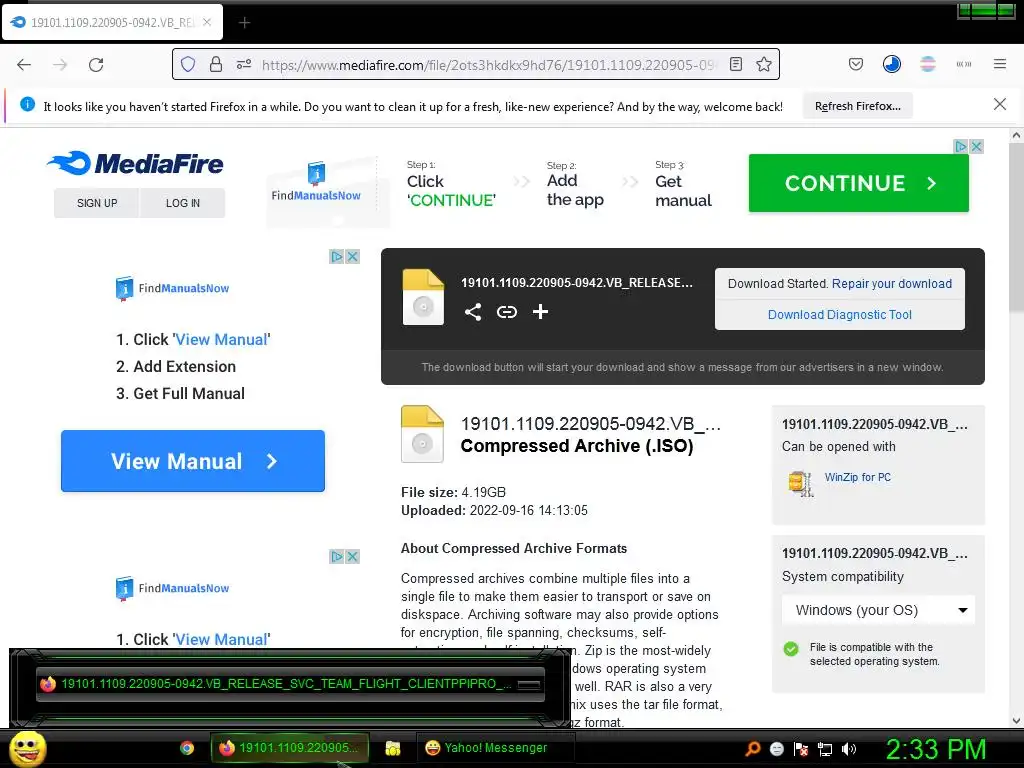Click the Firefox 19101.1109 taskbar button
Screen dimensions: 1024x768
pyautogui.click(x=289, y=748)
